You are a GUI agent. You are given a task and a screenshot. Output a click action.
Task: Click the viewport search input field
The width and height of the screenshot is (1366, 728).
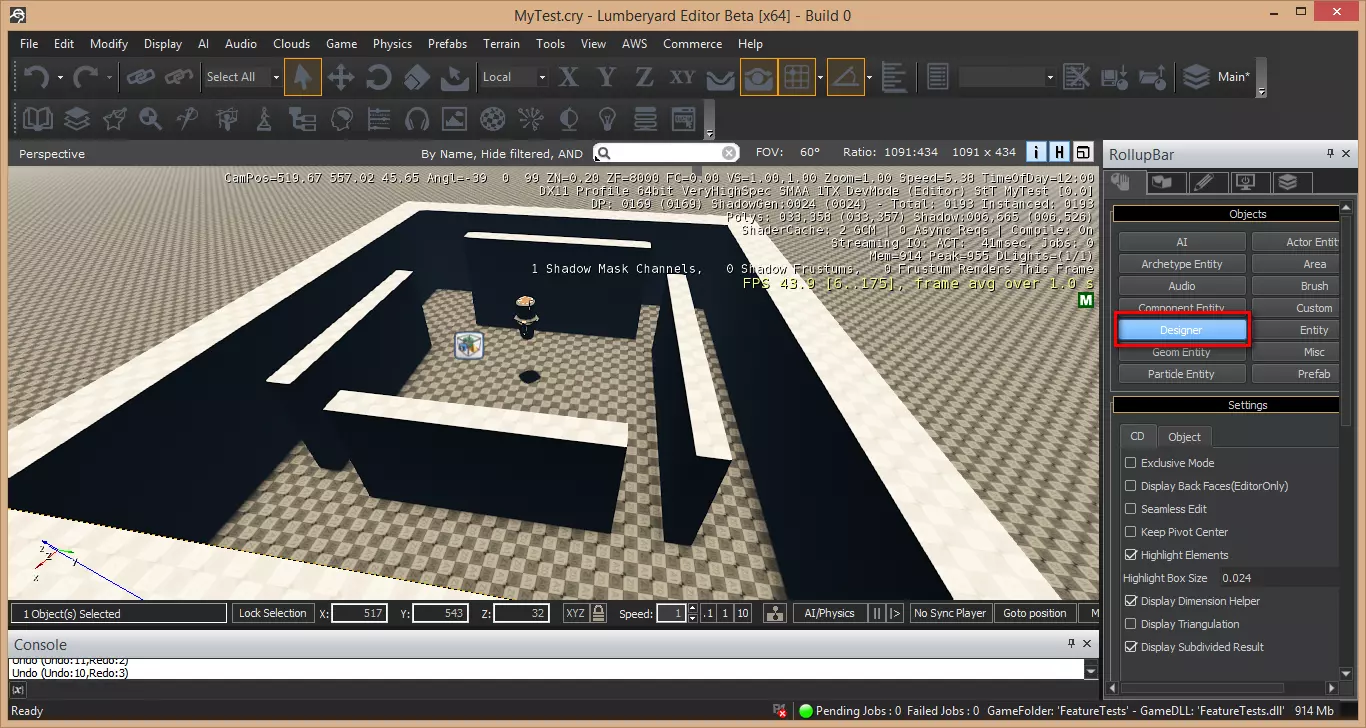point(667,153)
